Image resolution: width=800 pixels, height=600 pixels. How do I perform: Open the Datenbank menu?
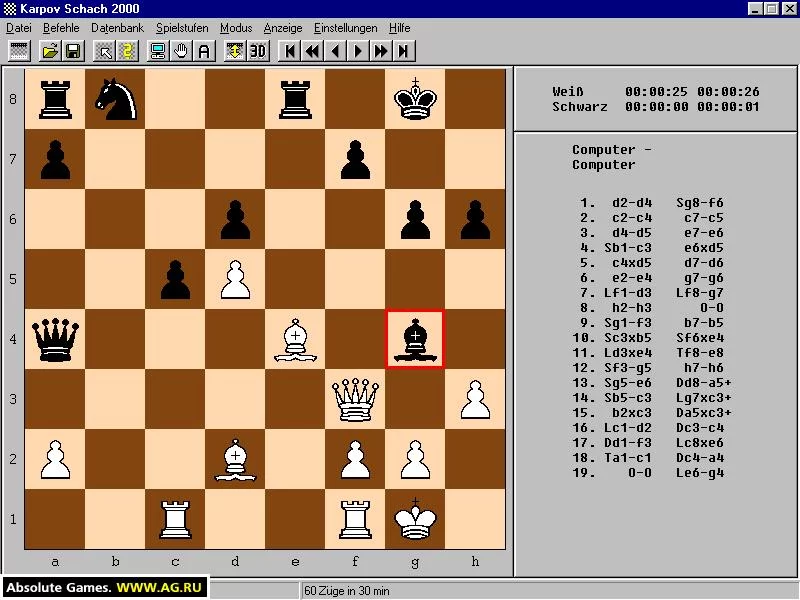(x=117, y=28)
